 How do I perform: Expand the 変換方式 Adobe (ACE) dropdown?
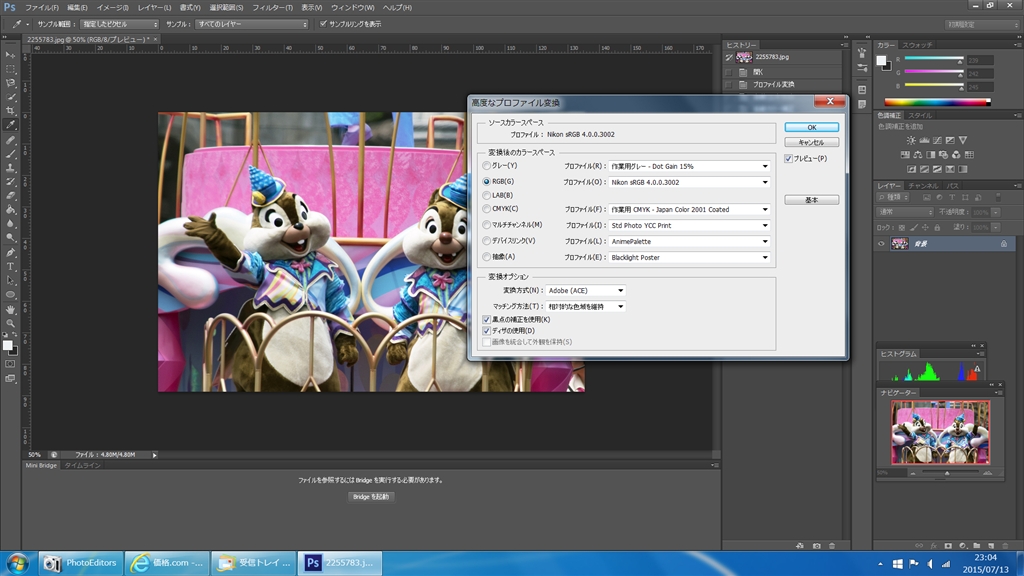pyautogui.click(x=585, y=290)
